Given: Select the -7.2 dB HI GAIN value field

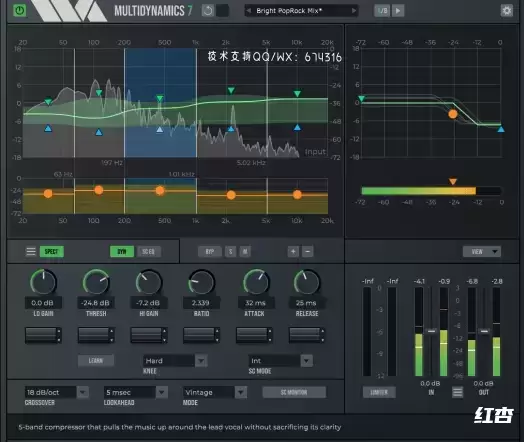Looking at the screenshot, I should [x=148, y=303].
